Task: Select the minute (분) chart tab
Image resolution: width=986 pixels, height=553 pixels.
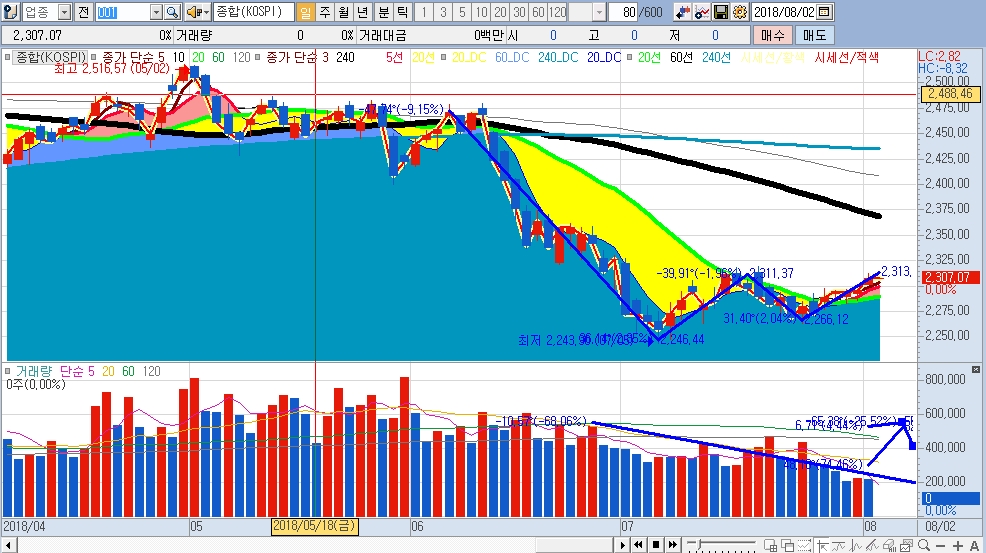Action: (382, 12)
